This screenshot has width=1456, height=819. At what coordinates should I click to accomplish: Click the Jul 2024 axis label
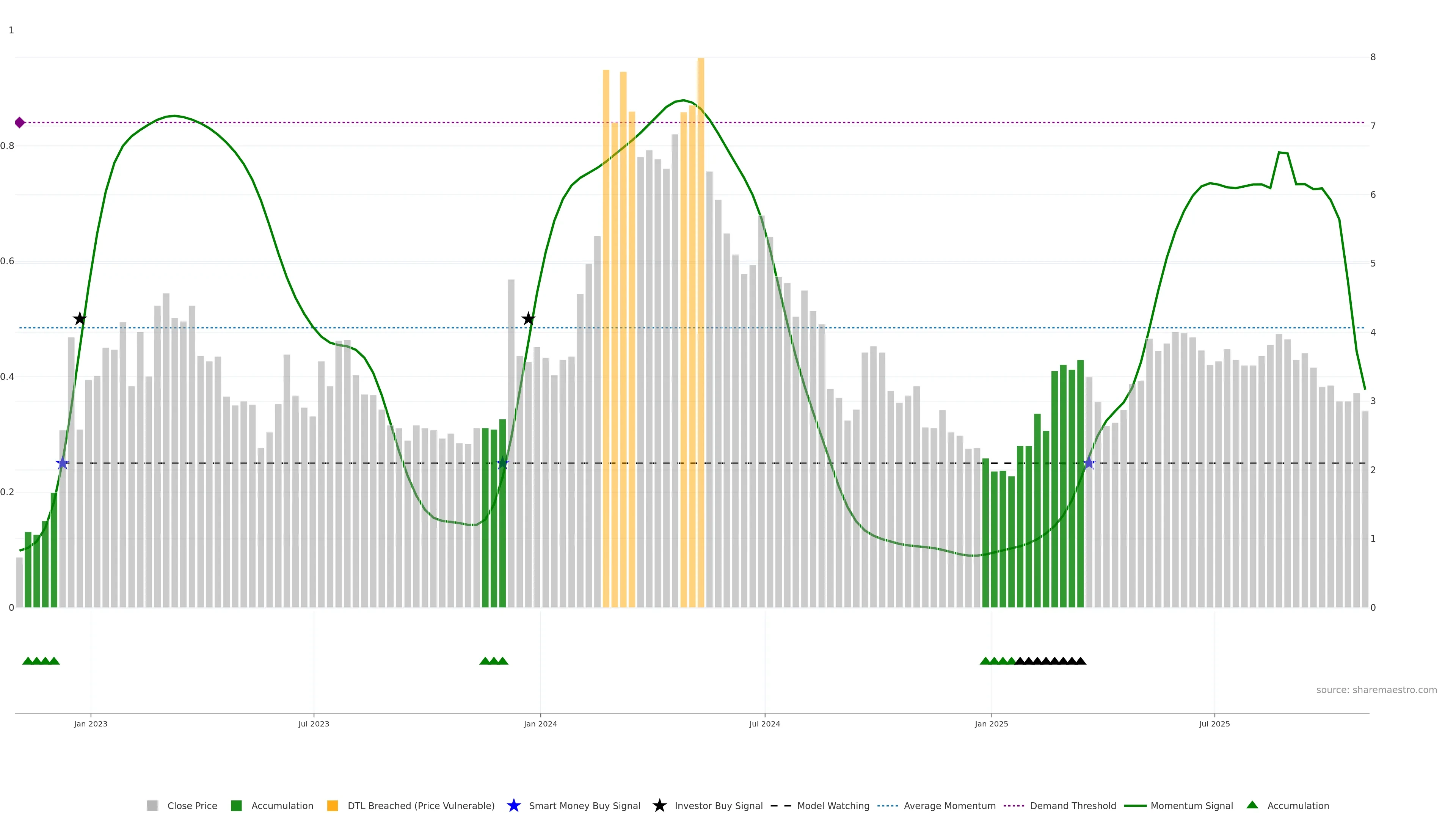pyautogui.click(x=764, y=724)
